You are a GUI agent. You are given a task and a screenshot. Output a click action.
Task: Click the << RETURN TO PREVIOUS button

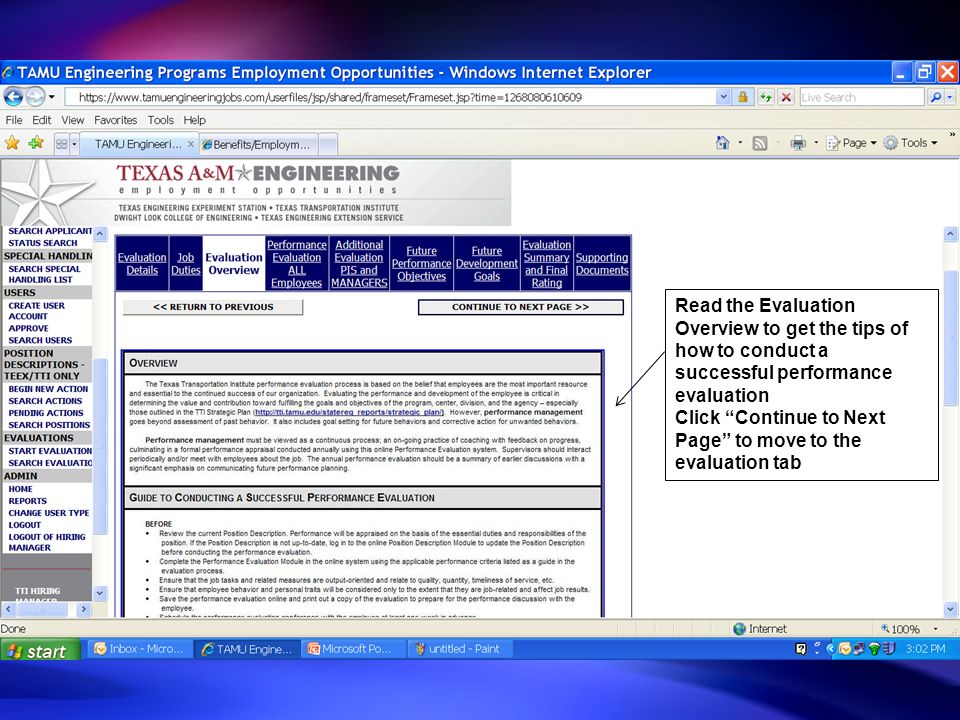pyautogui.click(x=213, y=307)
